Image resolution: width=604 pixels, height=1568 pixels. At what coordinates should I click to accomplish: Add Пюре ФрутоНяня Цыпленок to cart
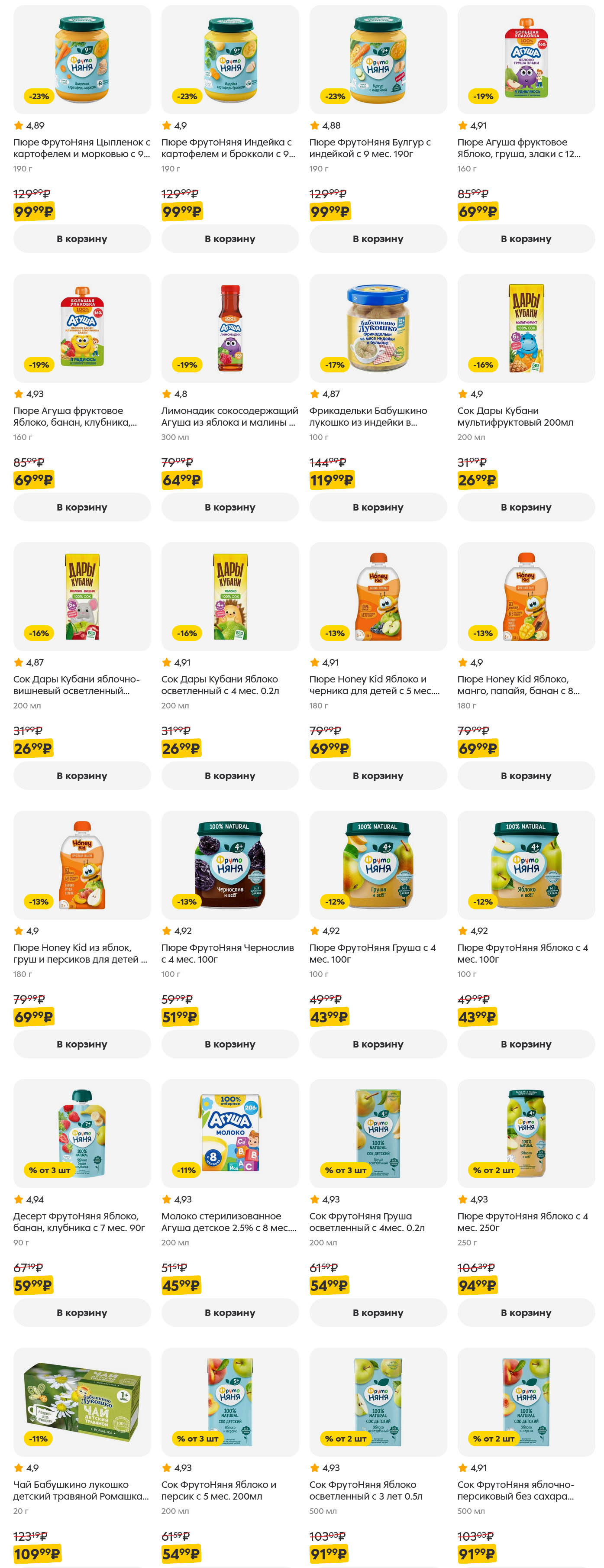click(x=81, y=239)
